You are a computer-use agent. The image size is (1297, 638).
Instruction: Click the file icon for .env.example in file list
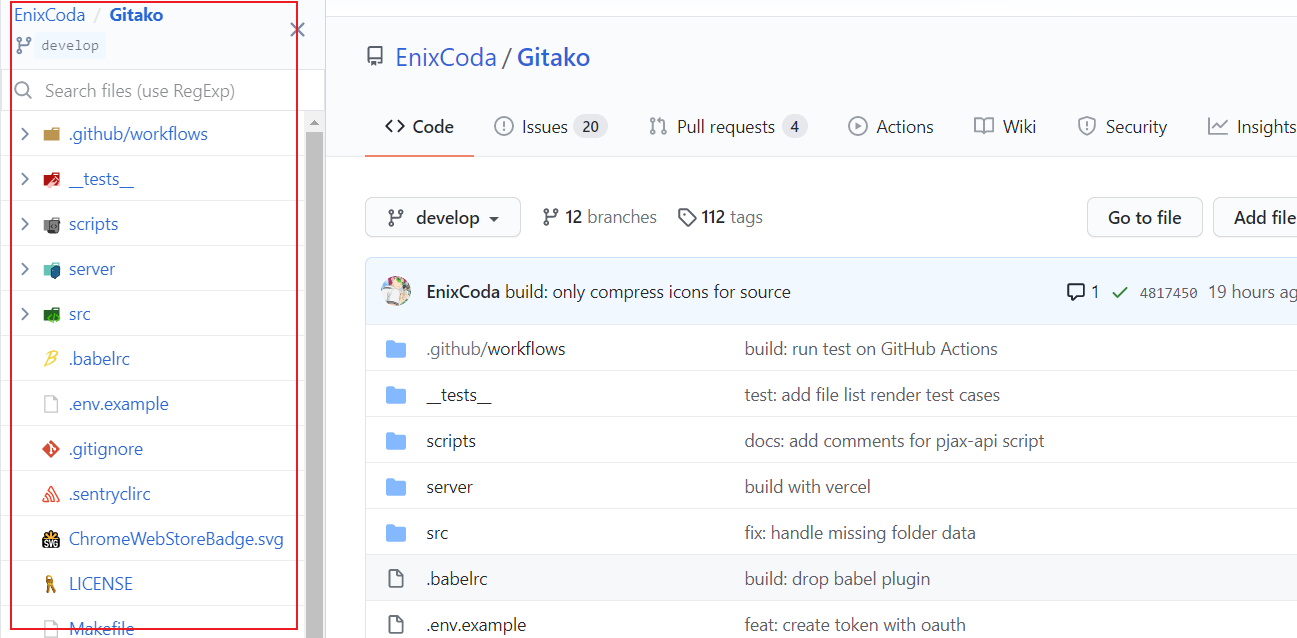coord(396,625)
